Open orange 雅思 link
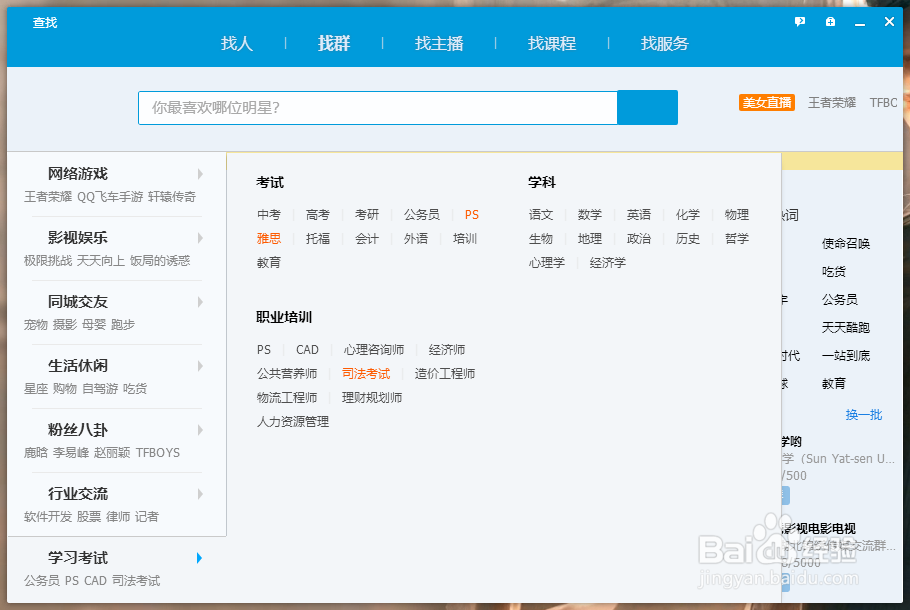Screen dimensions: 910x610 coord(269,239)
